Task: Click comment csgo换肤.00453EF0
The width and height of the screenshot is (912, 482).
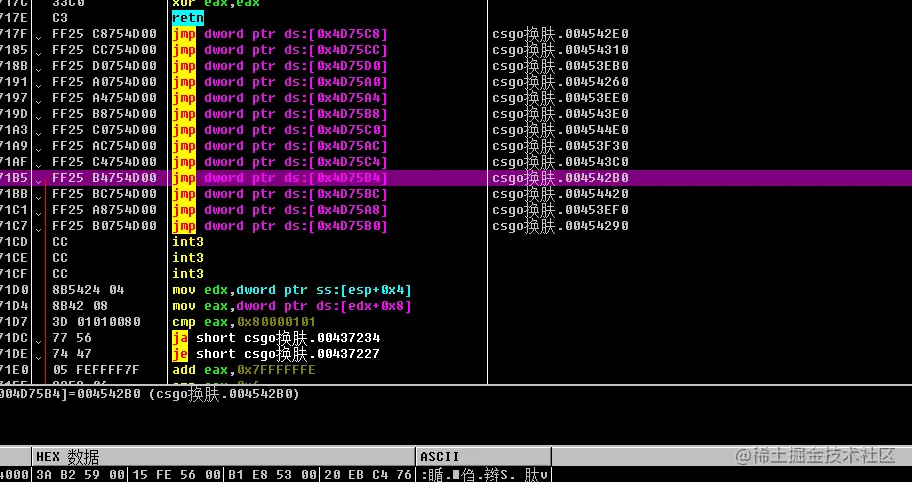Action: click(x=560, y=210)
